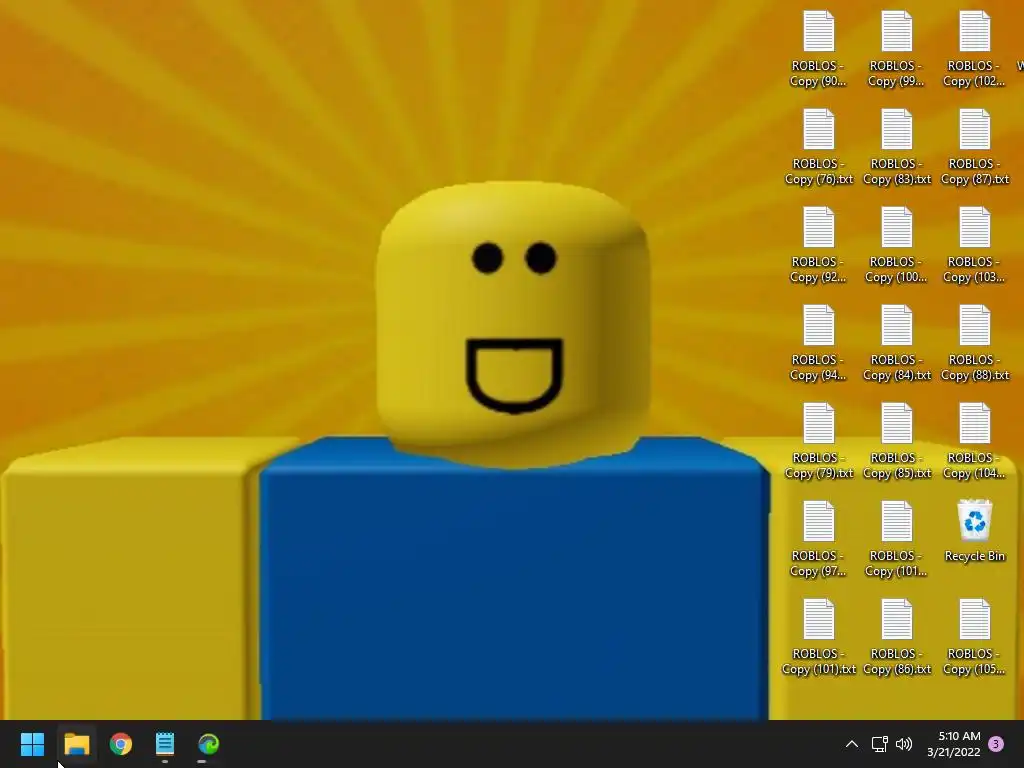This screenshot has width=1024, height=768.
Task: Select ROBLOS - Copy (101).txt file
Action: click(818, 637)
